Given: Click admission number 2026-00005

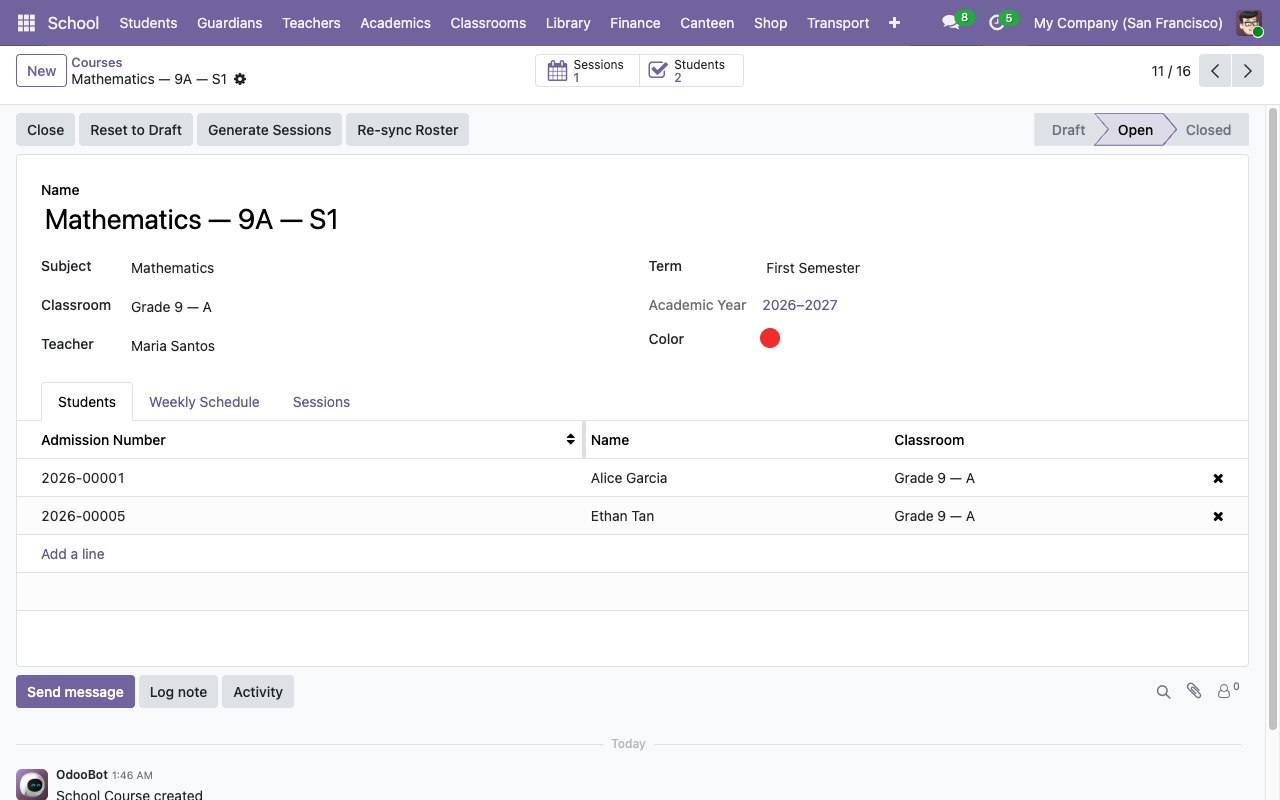Looking at the screenshot, I should pyautogui.click(x=83, y=516).
